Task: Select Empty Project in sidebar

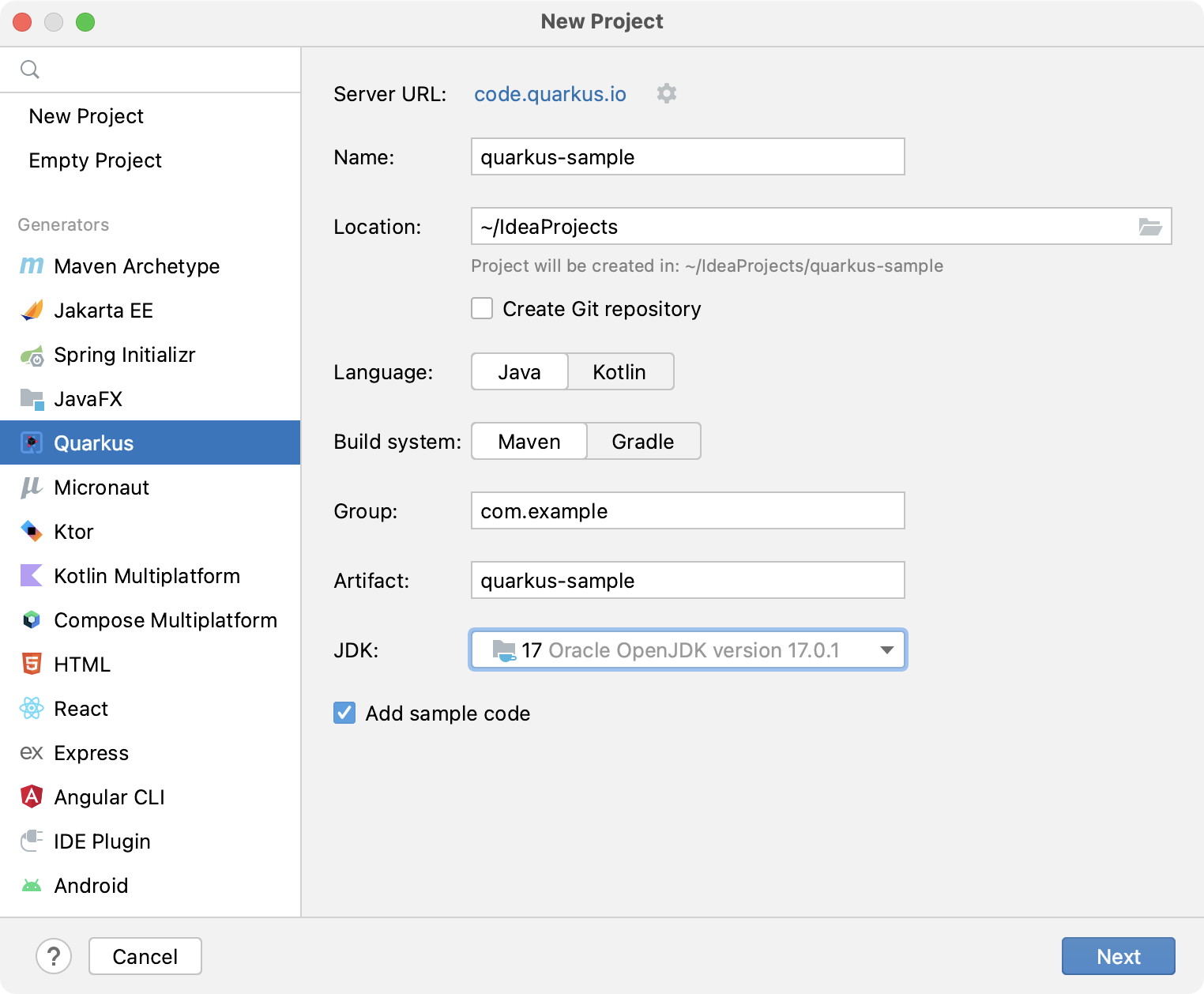Action: point(150,160)
